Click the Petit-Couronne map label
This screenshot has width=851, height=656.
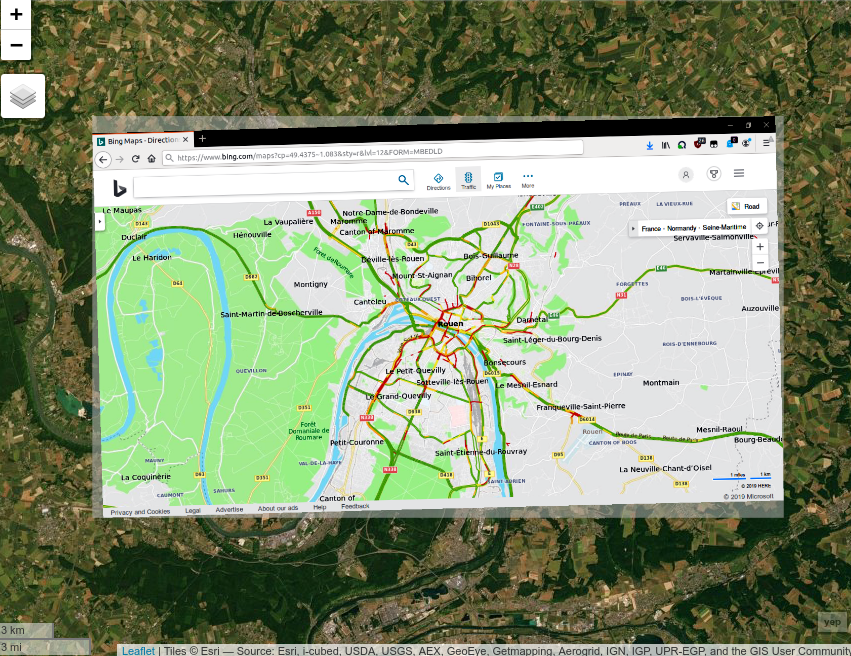357,442
